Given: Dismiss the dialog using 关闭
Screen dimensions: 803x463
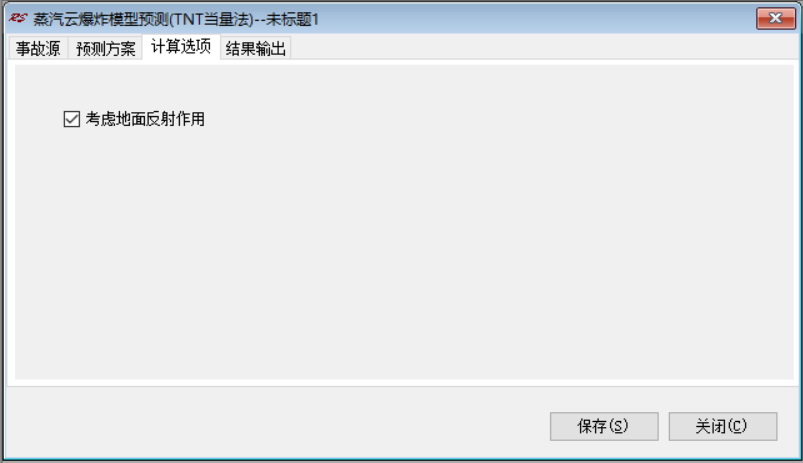Looking at the screenshot, I should (723, 426).
